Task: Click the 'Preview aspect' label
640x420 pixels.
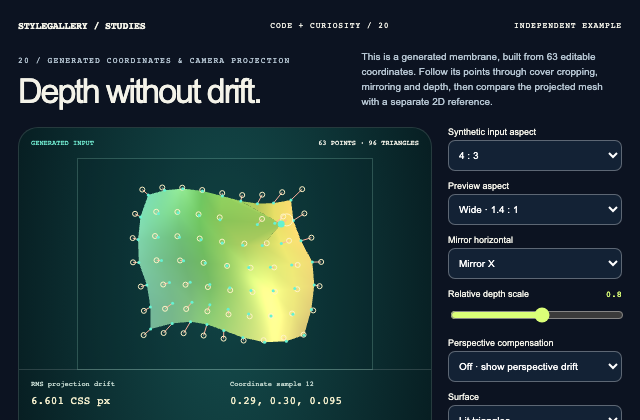Action: tap(478, 186)
